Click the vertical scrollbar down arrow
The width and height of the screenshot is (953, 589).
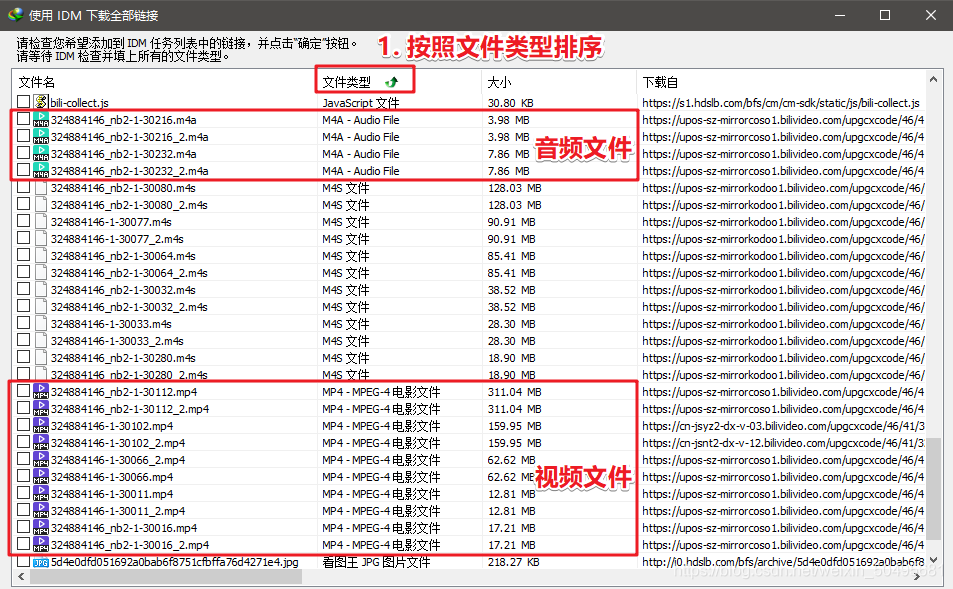click(x=933, y=560)
